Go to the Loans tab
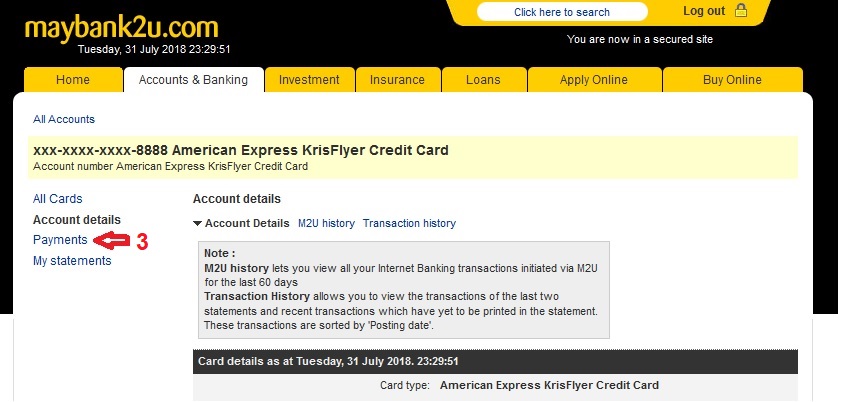The width and height of the screenshot is (850, 402). click(483, 80)
